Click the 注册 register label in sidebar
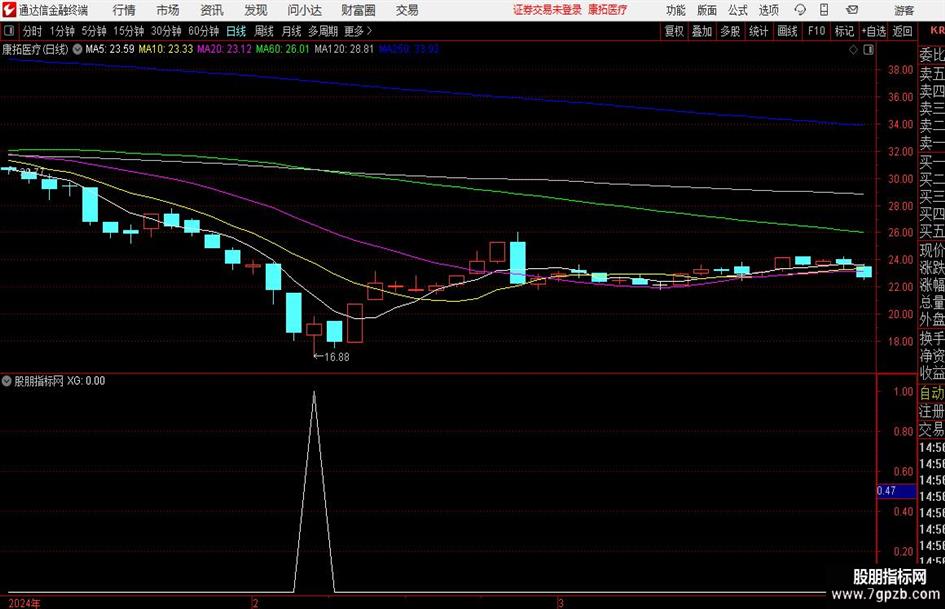945x609 pixels. [932, 411]
